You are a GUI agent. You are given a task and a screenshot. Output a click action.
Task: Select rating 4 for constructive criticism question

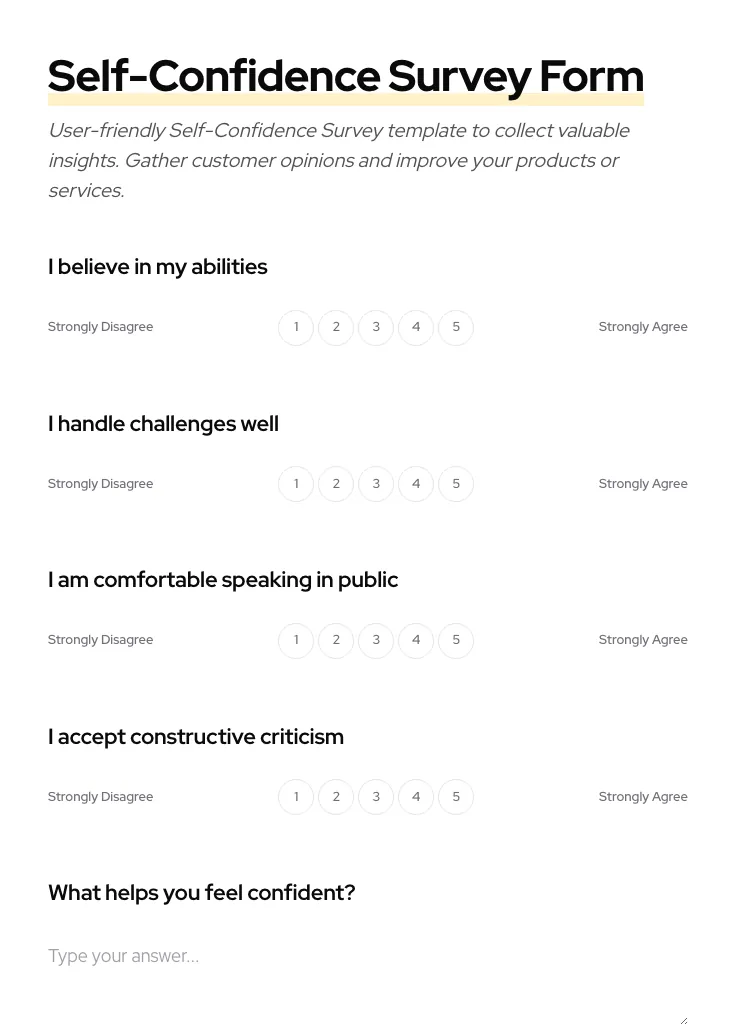416,797
